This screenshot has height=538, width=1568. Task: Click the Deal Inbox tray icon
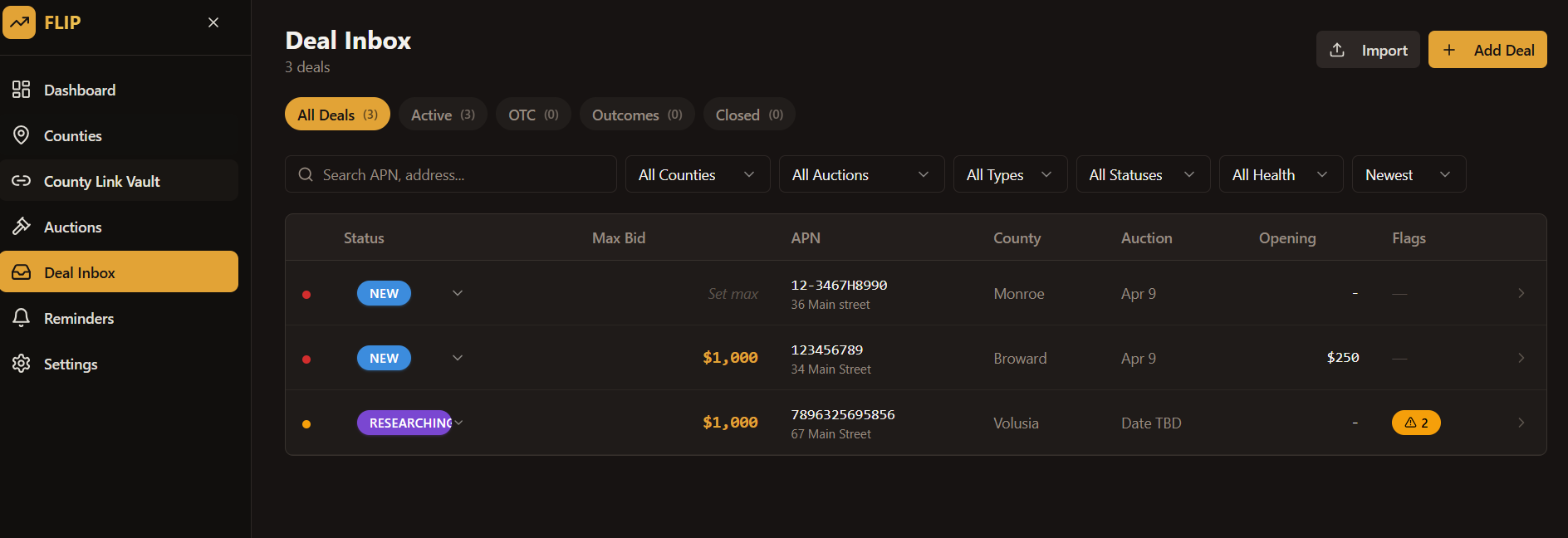pos(22,272)
